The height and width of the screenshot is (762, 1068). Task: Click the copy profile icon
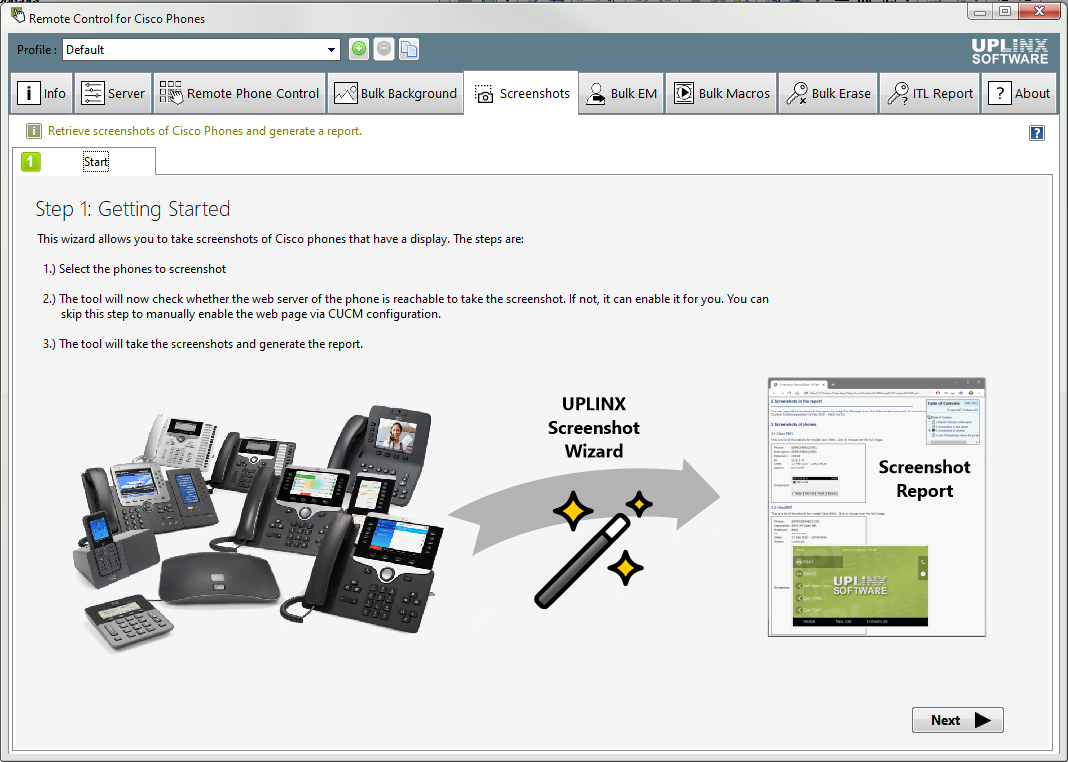click(x=409, y=49)
